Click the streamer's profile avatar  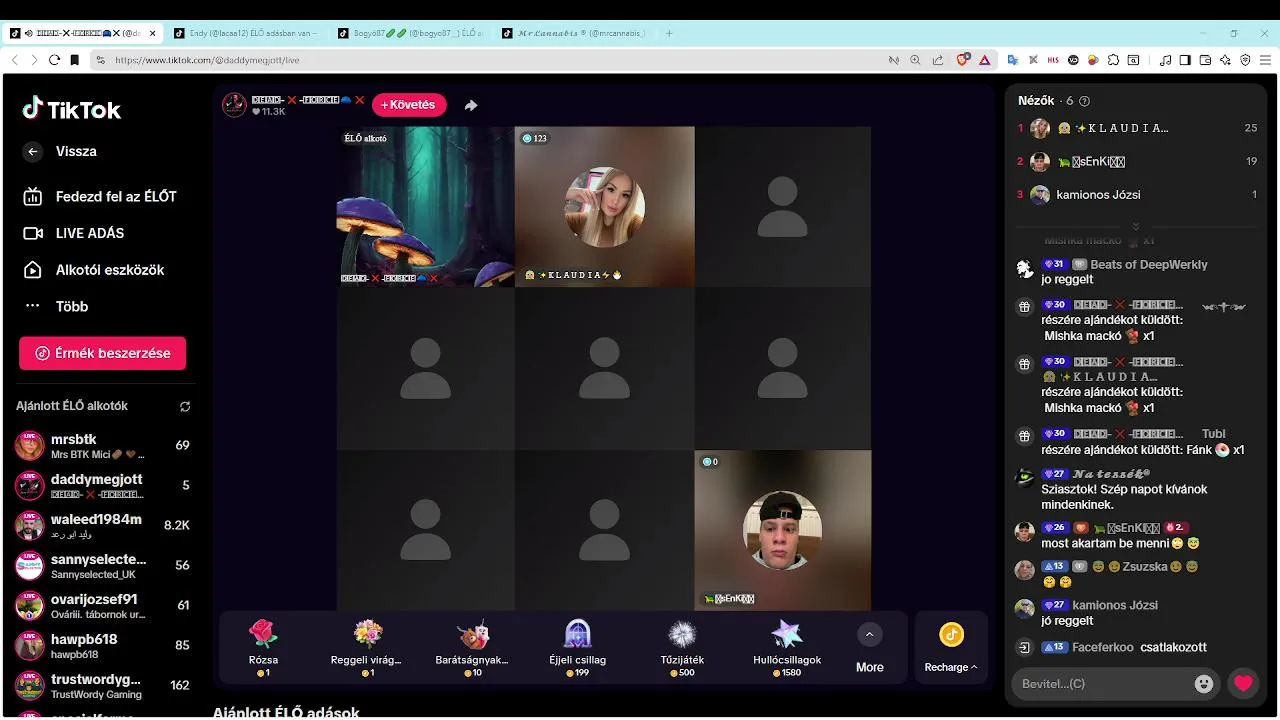pyautogui.click(x=234, y=105)
